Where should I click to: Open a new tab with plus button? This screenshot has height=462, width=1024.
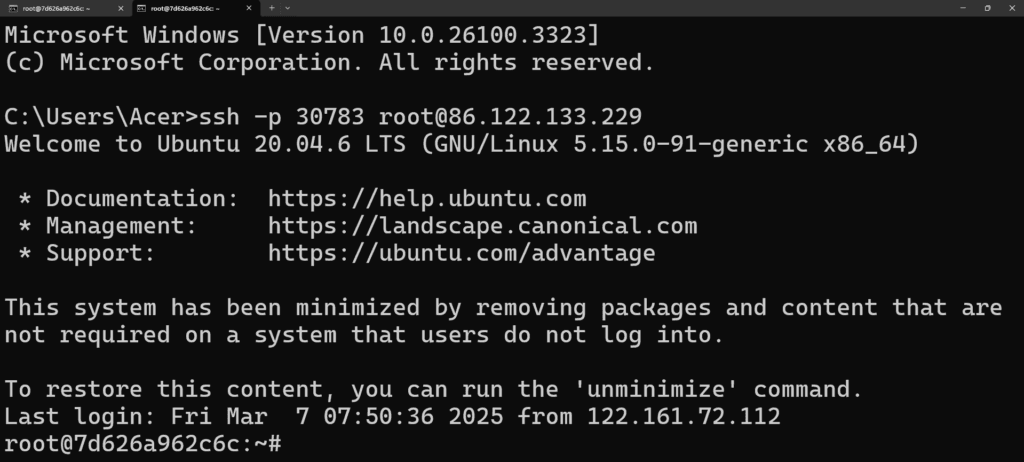point(271,8)
